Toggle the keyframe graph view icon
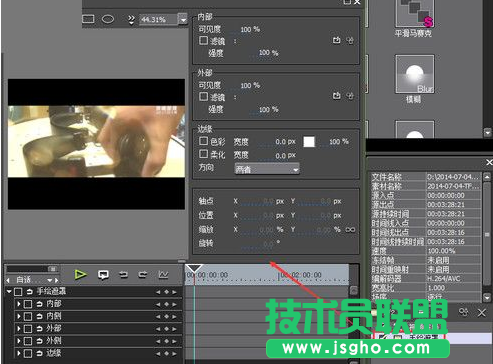493x364 pixels. [163, 275]
